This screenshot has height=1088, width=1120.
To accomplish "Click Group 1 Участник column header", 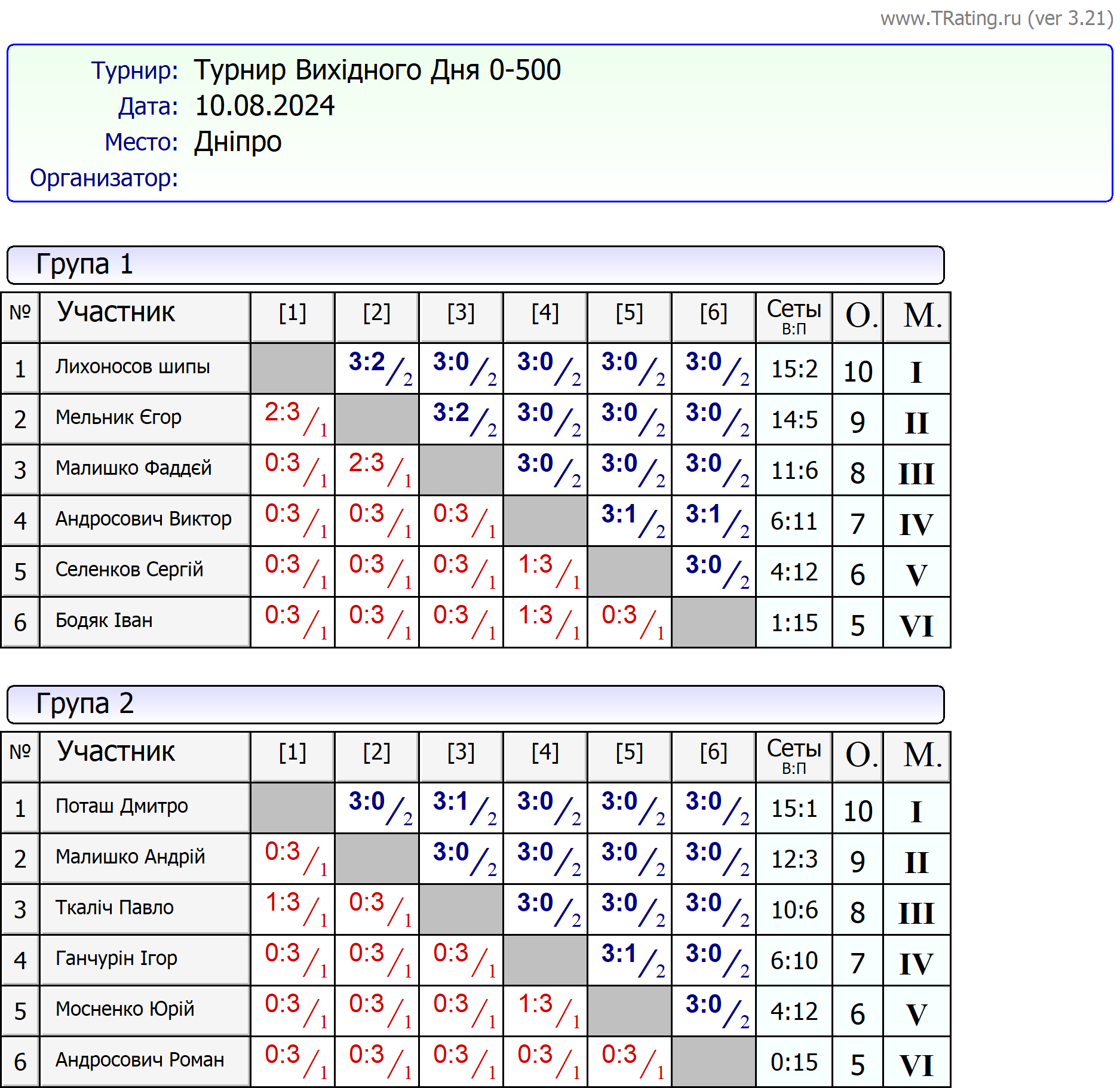I will coord(116,312).
